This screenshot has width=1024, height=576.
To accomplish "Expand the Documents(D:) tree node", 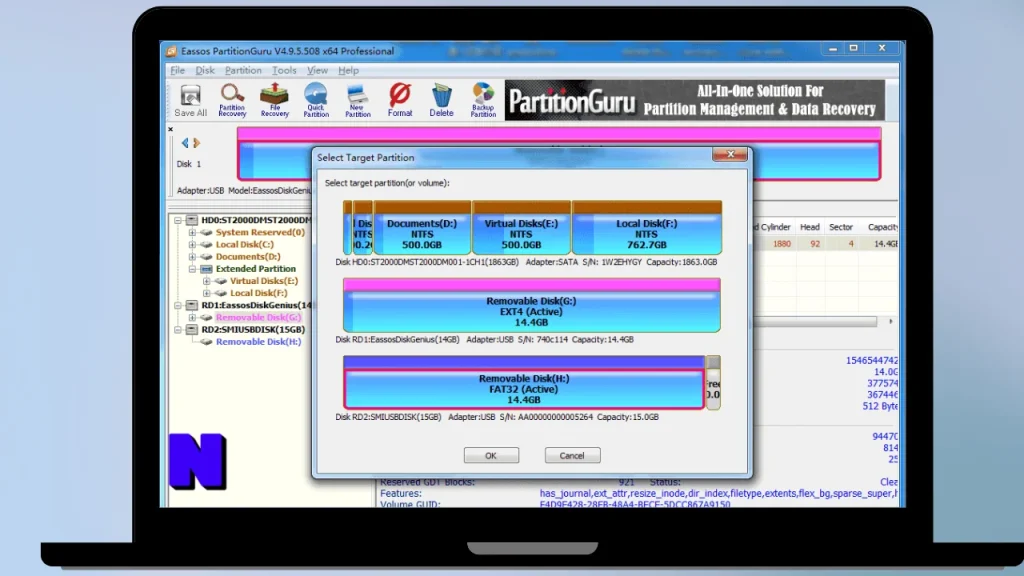I will [192, 257].
